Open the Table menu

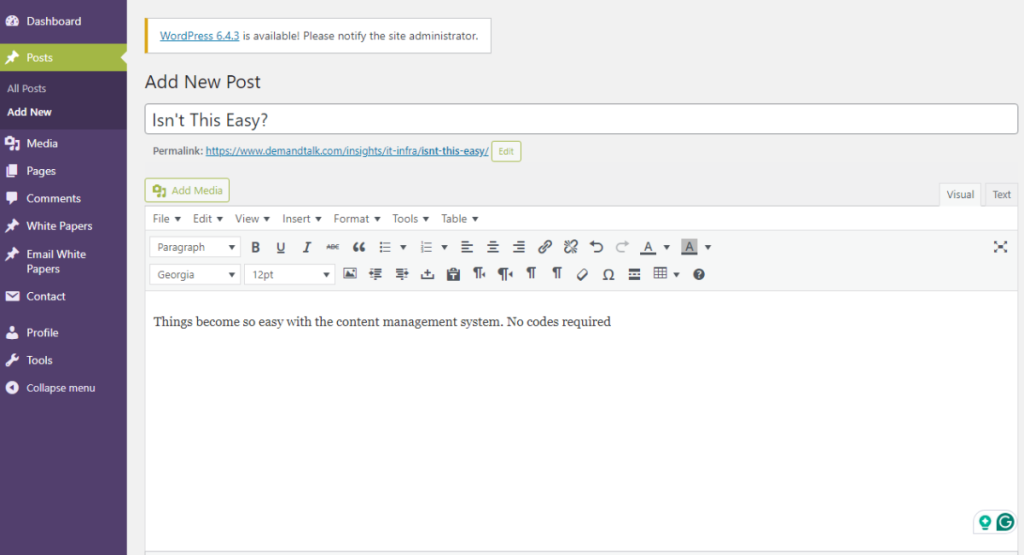pyautogui.click(x=459, y=219)
